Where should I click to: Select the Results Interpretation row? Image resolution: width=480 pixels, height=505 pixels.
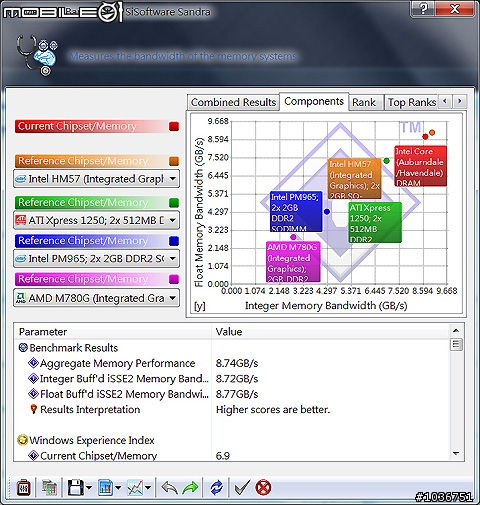tap(233, 409)
